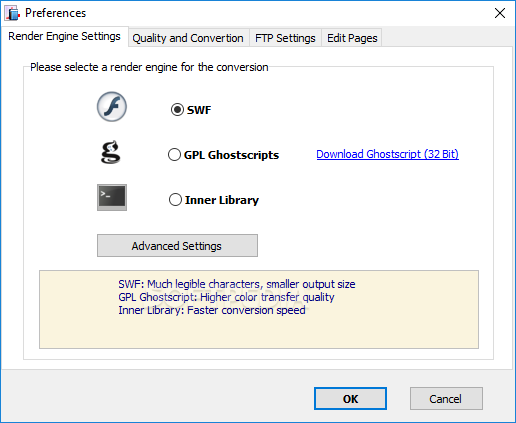
Task: Click the 'Please selecte a render engine' group label
Action: [x=149, y=67]
